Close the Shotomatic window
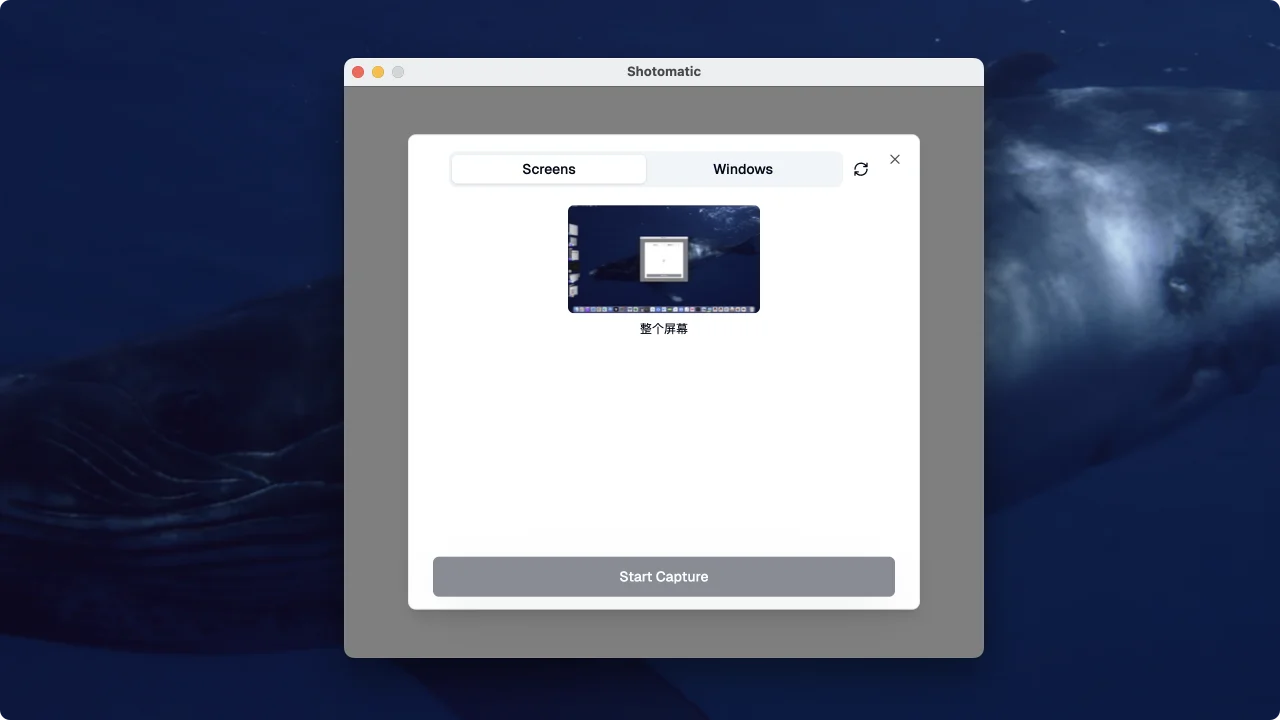 click(x=358, y=72)
